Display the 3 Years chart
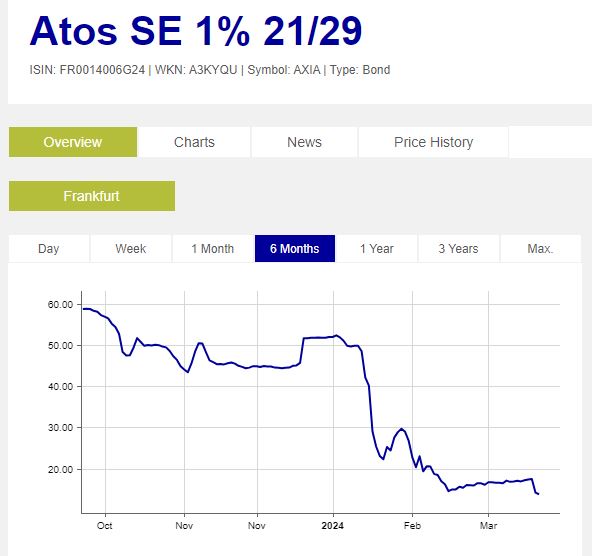 click(458, 248)
